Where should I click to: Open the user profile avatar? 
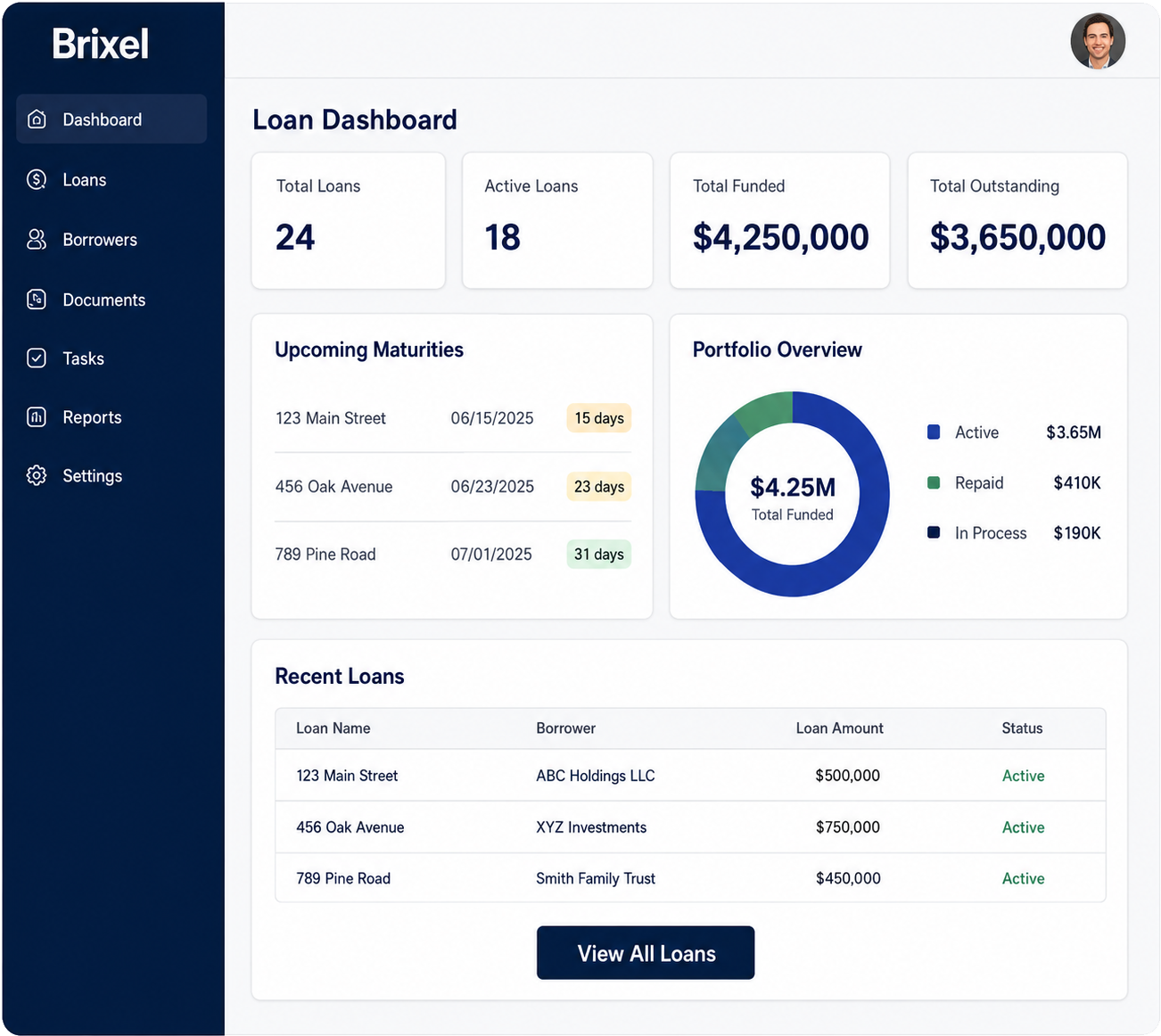click(1098, 41)
